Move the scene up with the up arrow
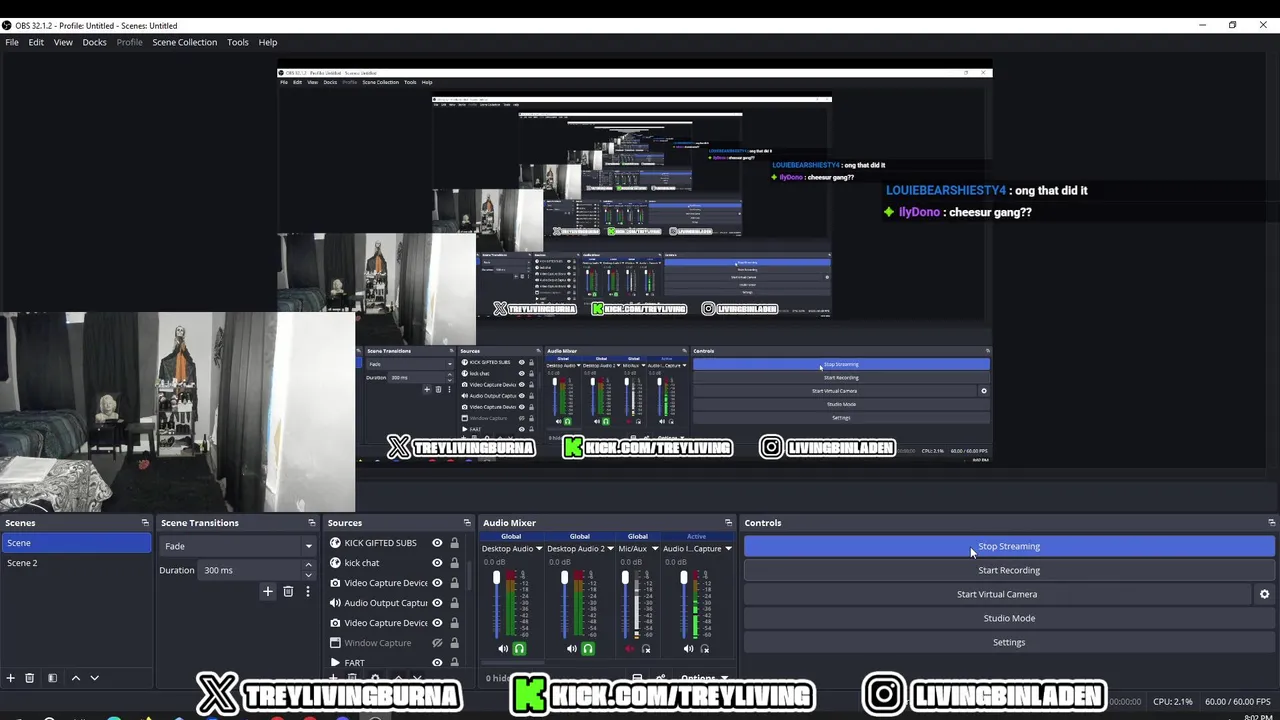This screenshot has height=720, width=1280. pos(75,678)
